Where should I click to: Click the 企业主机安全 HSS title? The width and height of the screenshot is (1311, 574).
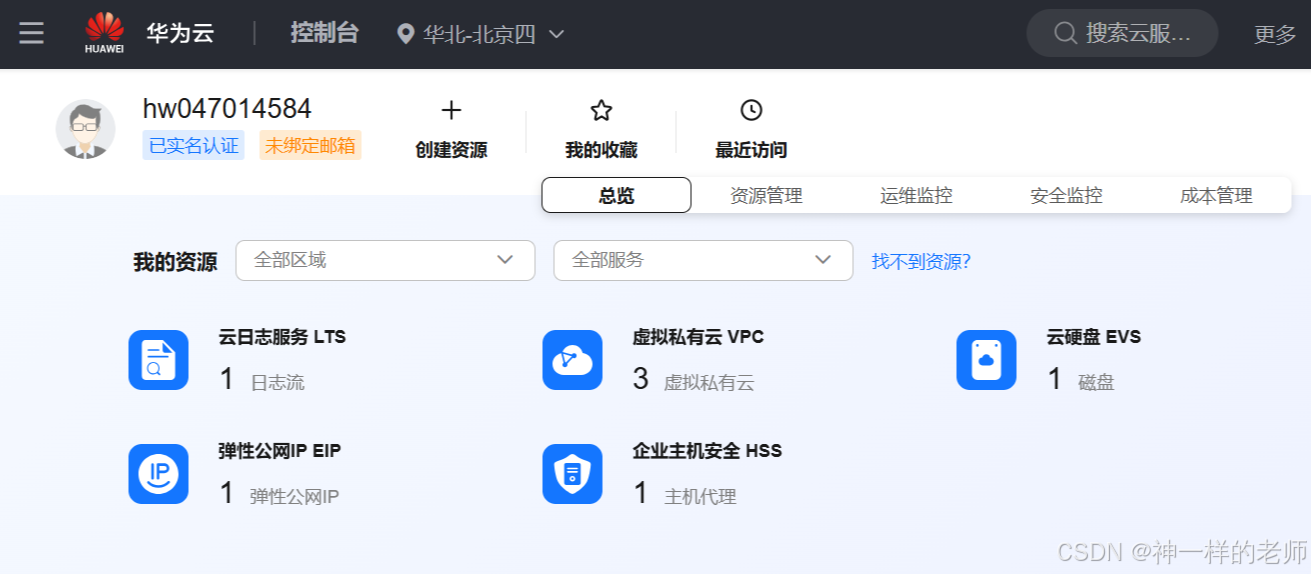click(707, 451)
